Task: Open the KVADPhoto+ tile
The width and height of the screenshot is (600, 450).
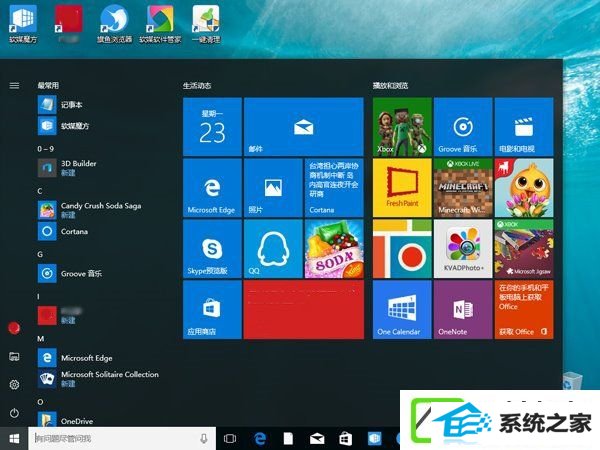Action: [x=463, y=249]
